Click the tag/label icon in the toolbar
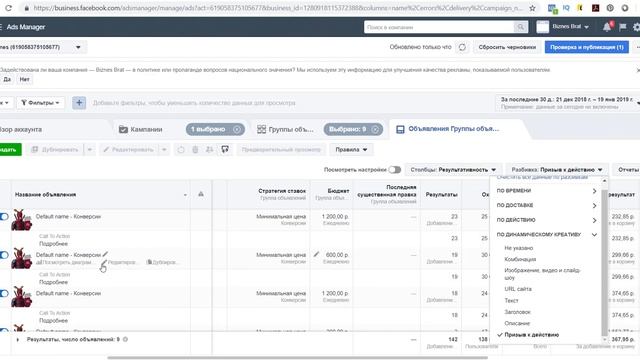This screenshot has height=360, width=640. tap(225, 150)
